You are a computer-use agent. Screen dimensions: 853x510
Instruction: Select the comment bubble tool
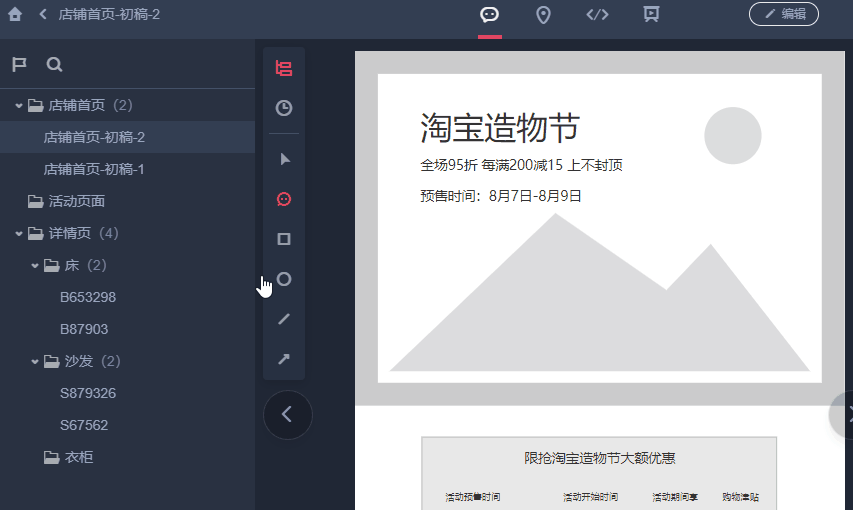(284, 199)
